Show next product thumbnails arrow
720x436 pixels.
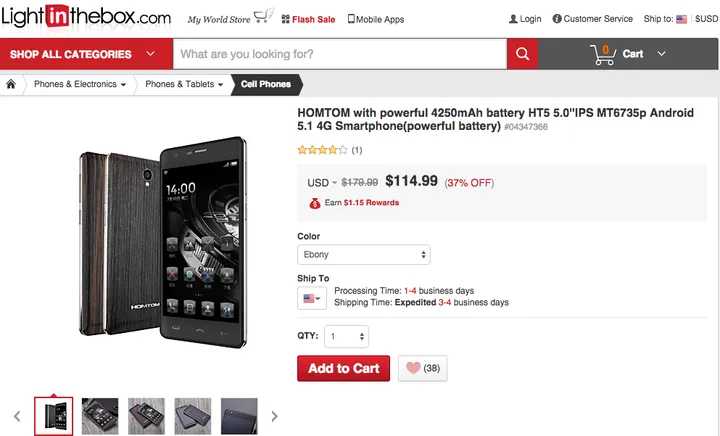click(x=275, y=416)
